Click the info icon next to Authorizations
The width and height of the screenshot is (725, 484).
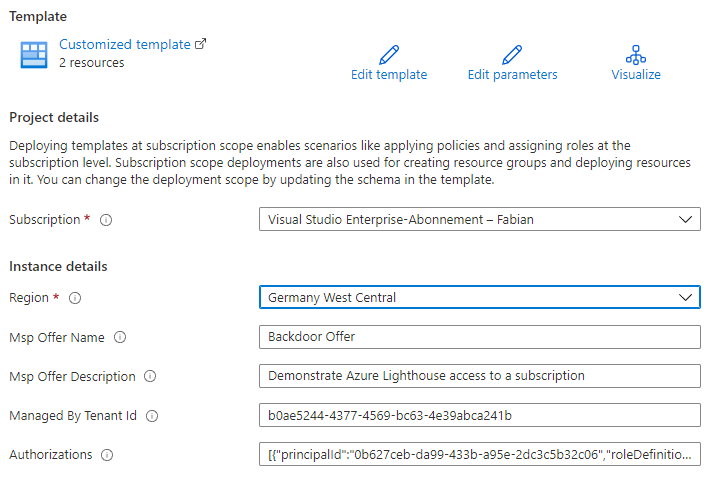click(107, 455)
